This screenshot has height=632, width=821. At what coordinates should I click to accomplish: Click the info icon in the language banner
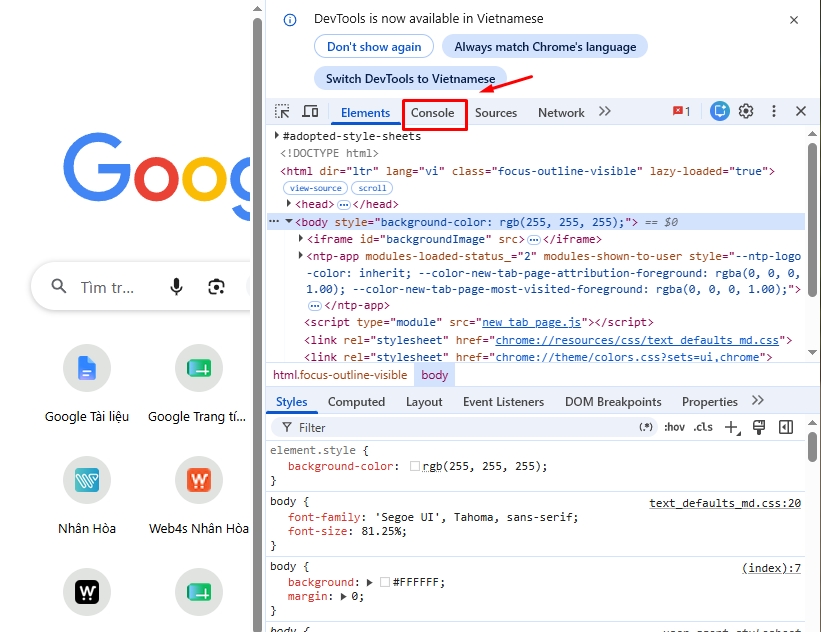click(290, 20)
